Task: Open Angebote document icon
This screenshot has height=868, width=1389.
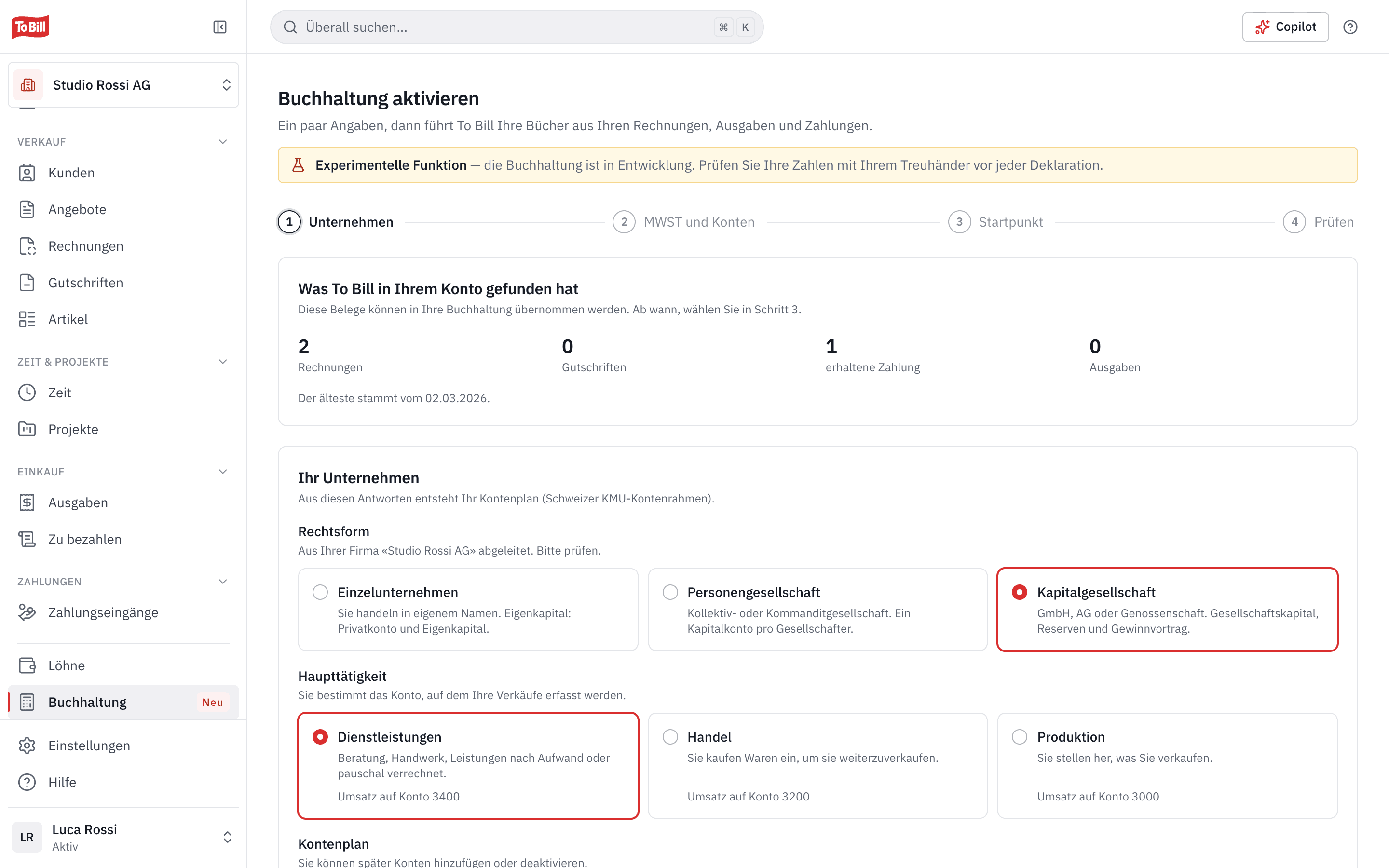Action: tap(27, 210)
